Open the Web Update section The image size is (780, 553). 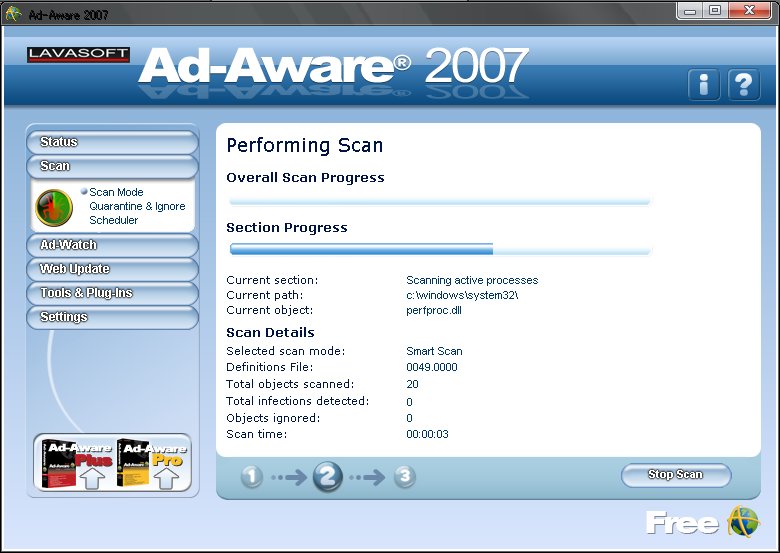(x=112, y=269)
